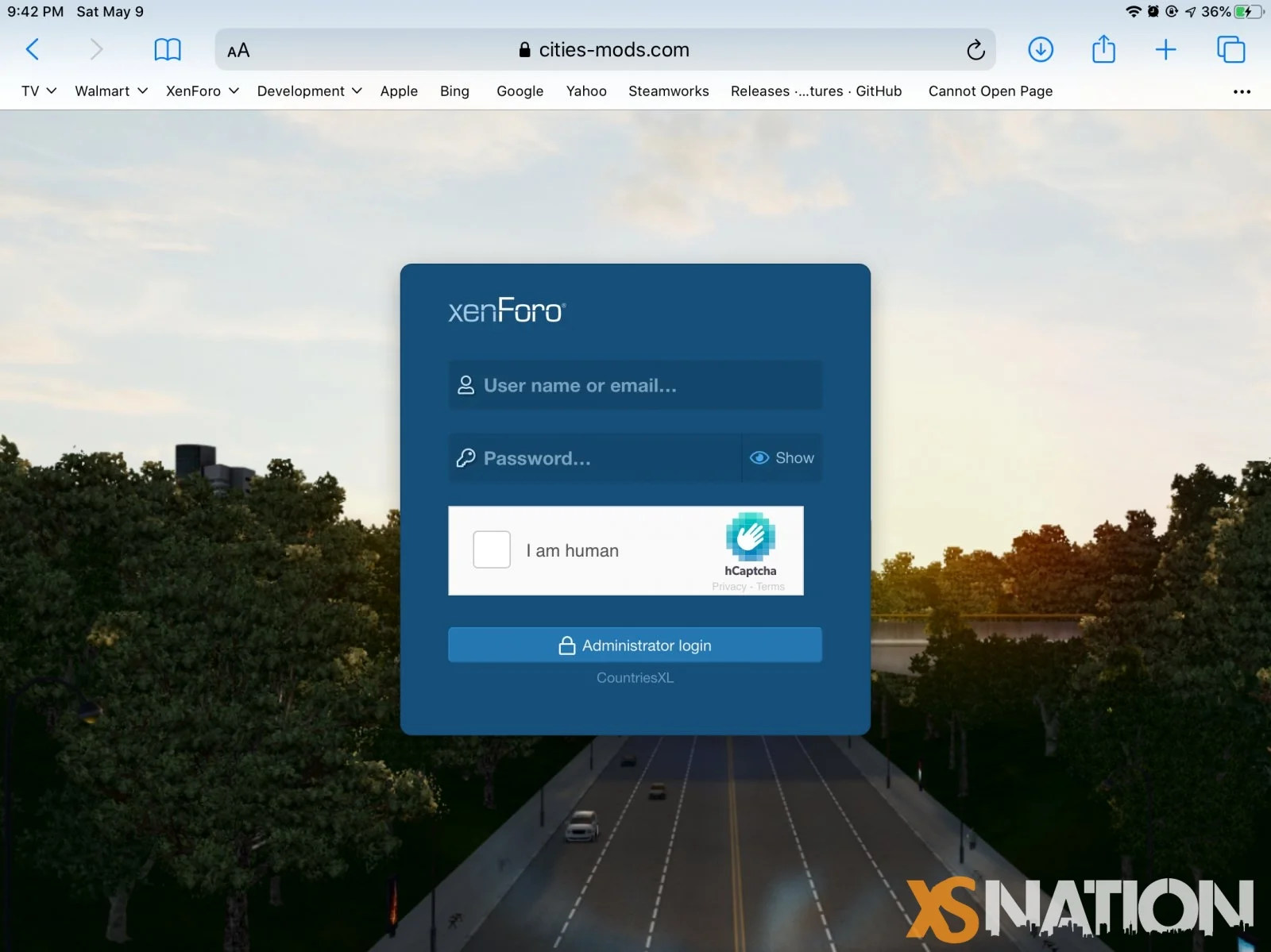Open the tab overview icon

(1230, 49)
